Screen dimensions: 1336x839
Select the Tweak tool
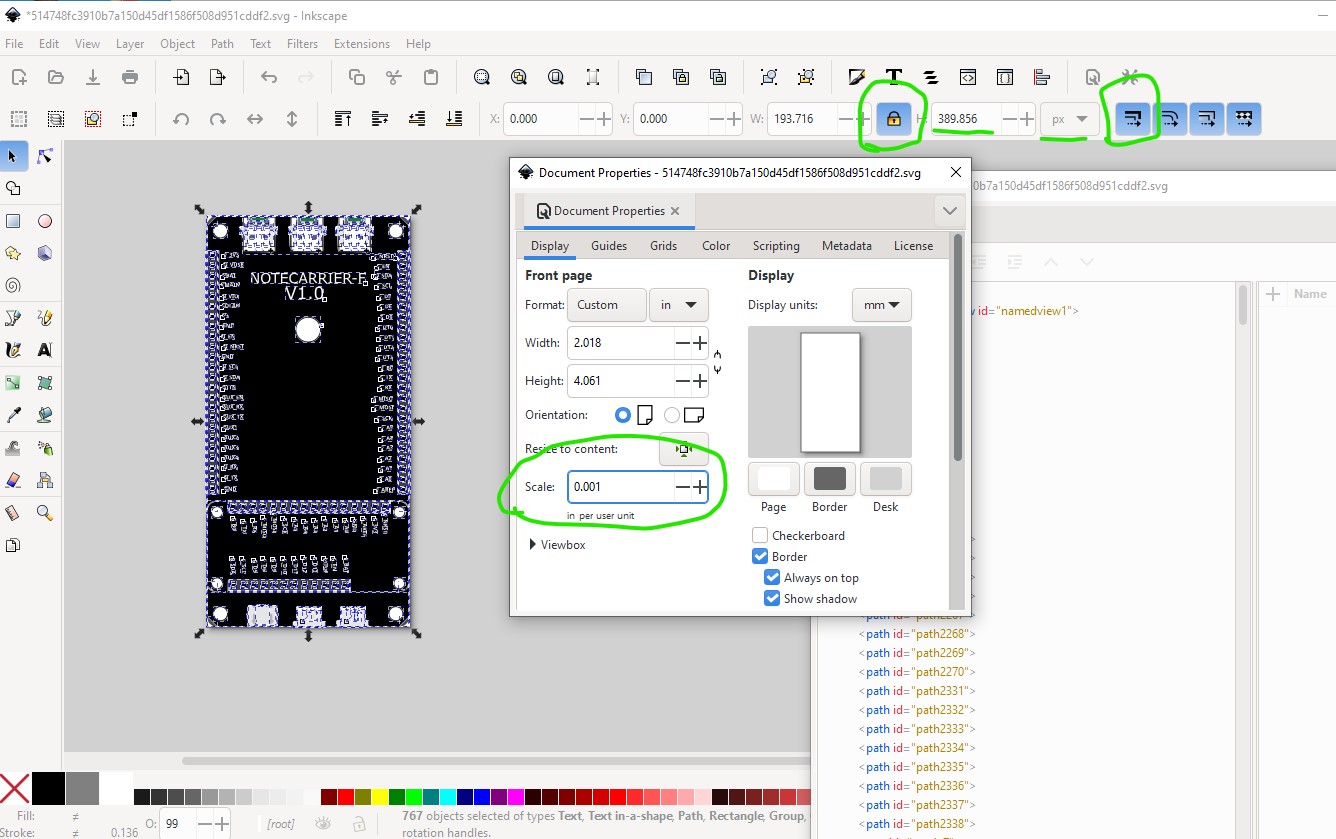(x=13, y=448)
